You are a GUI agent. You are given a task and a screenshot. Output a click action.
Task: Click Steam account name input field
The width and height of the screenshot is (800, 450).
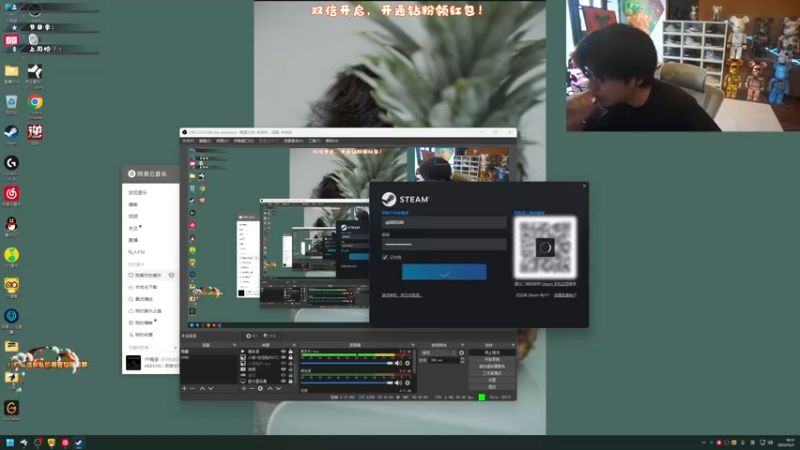(x=444, y=222)
